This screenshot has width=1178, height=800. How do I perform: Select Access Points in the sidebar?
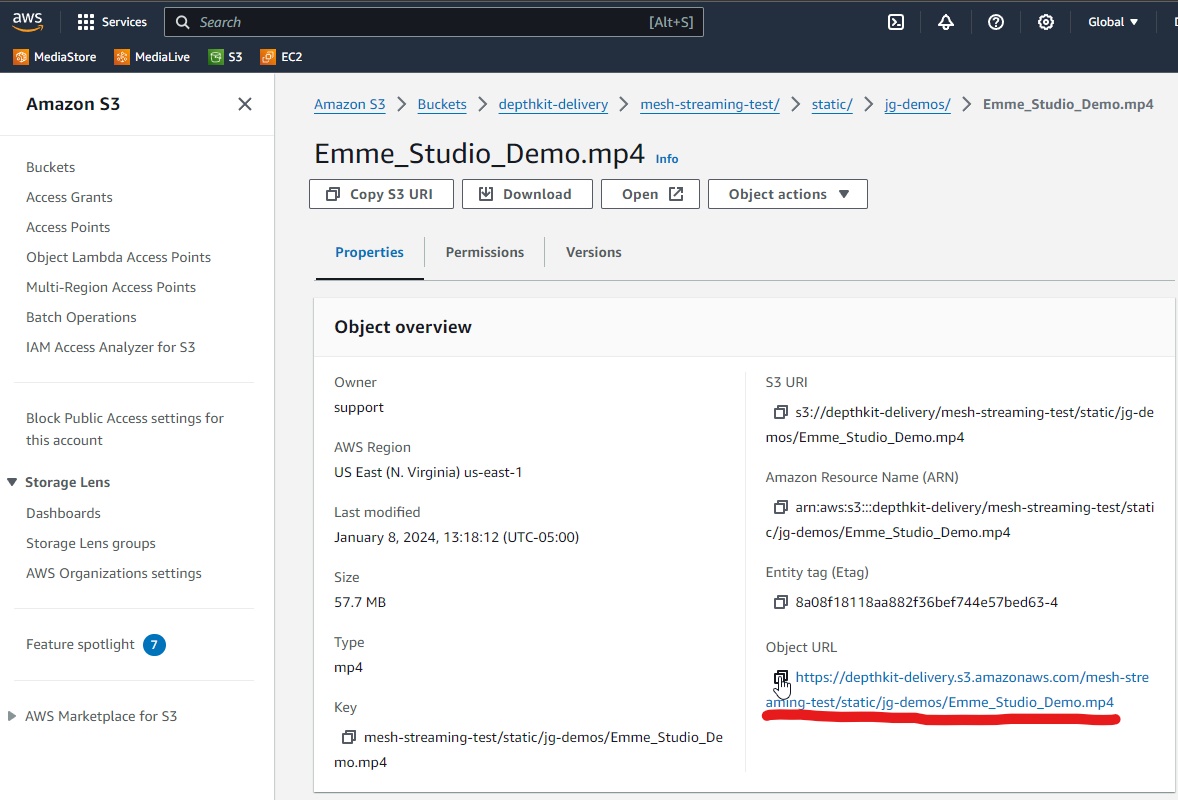(x=68, y=228)
